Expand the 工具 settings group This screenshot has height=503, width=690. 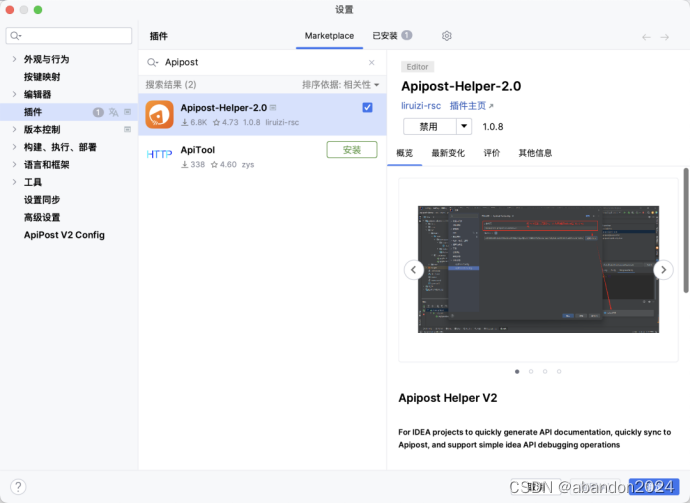click(x=14, y=182)
